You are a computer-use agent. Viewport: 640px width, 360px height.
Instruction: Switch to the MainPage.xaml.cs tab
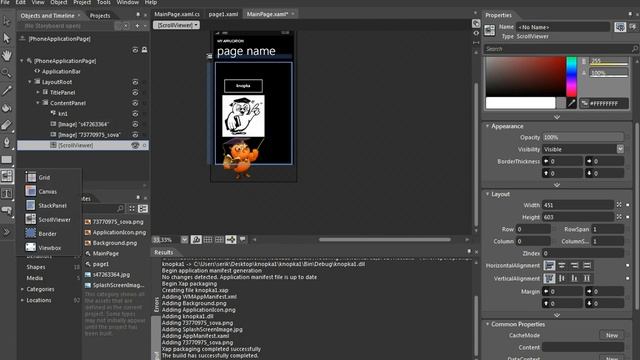click(177, 14)
